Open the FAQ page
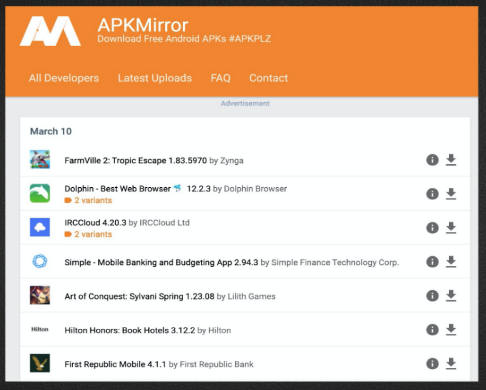This screenshot has height=390, width=486. pyautogui.click(x=221, y=78)
